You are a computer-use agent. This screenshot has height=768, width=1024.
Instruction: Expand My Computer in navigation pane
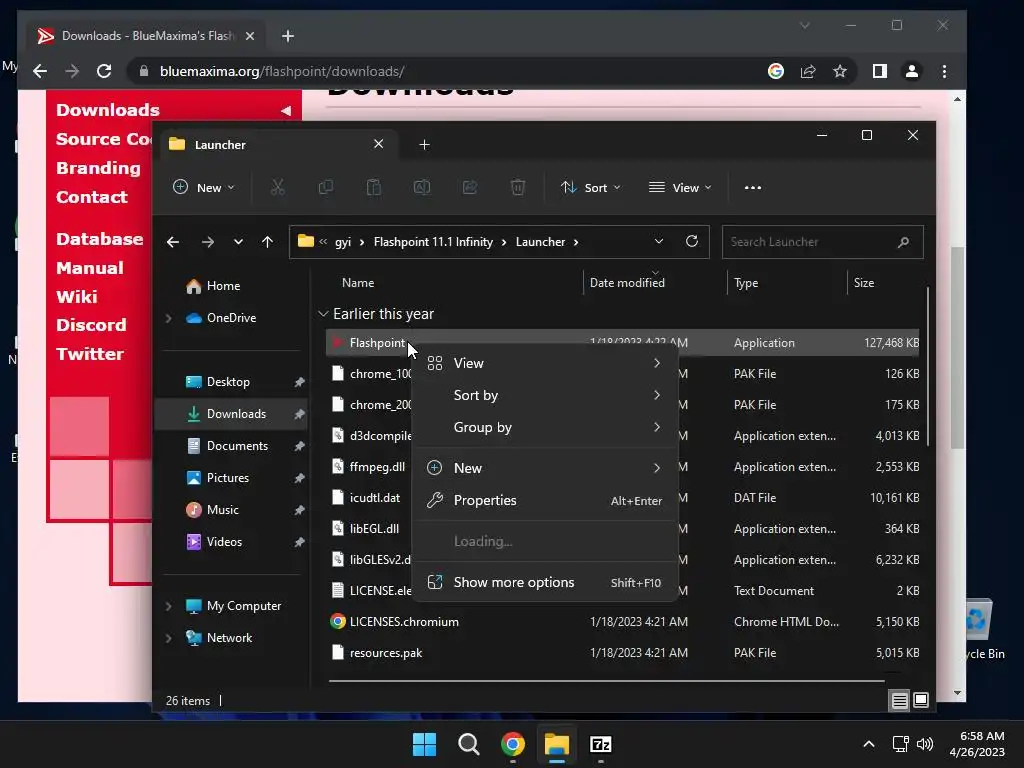168,606
